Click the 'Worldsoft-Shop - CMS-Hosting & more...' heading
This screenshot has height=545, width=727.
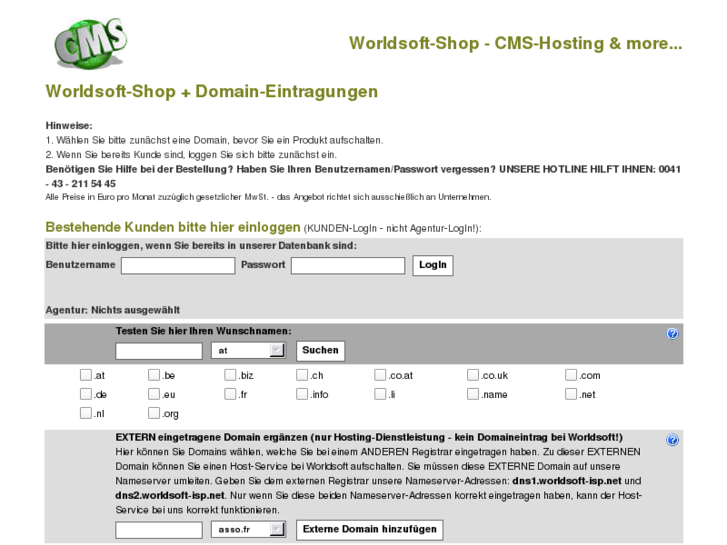point(516,43)
